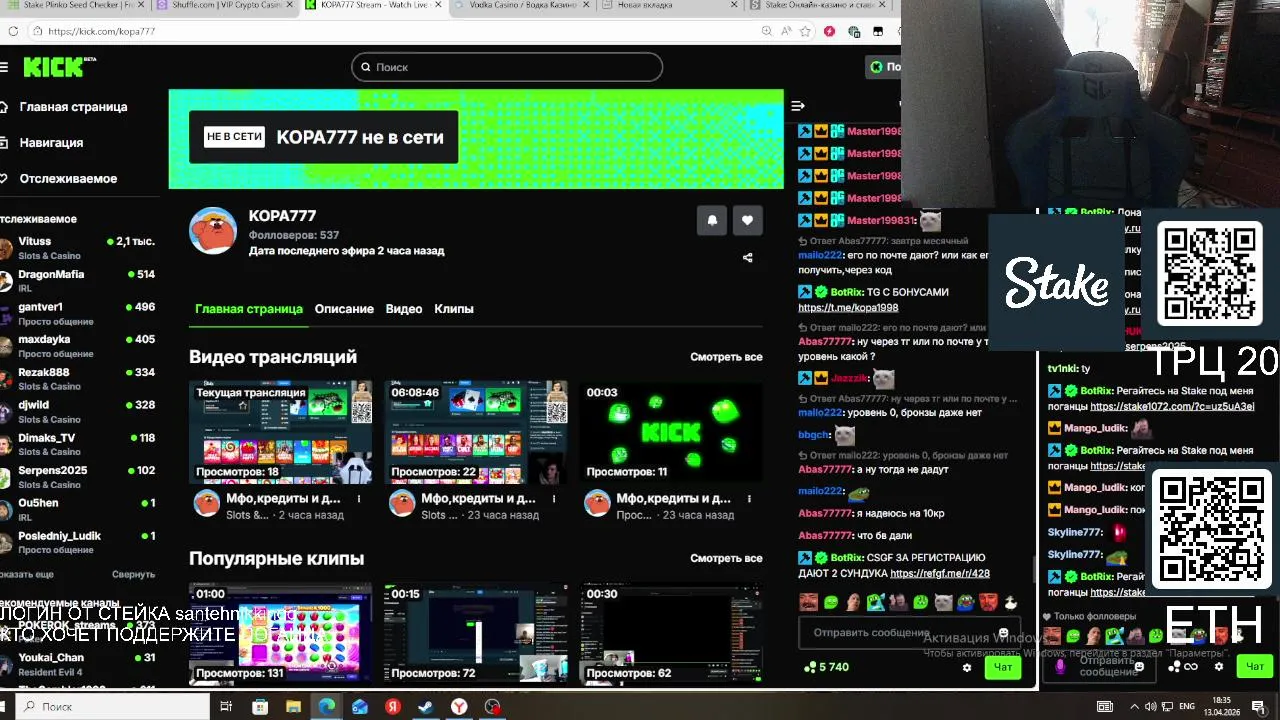Click the Windows taskbar search box
This screenshot has height=720, width=1280.
(112, 707)
